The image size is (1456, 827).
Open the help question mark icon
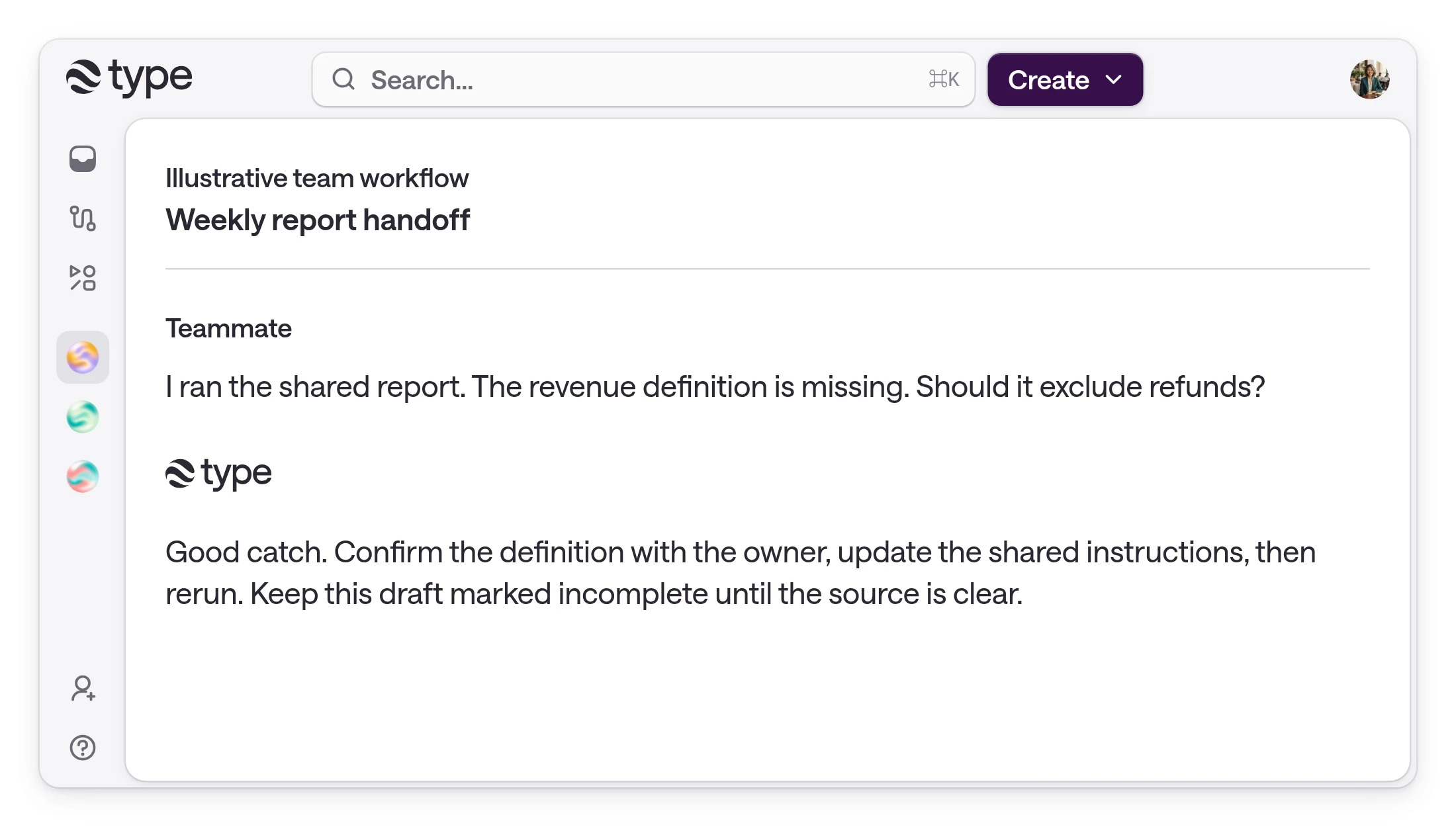[83, 748]
